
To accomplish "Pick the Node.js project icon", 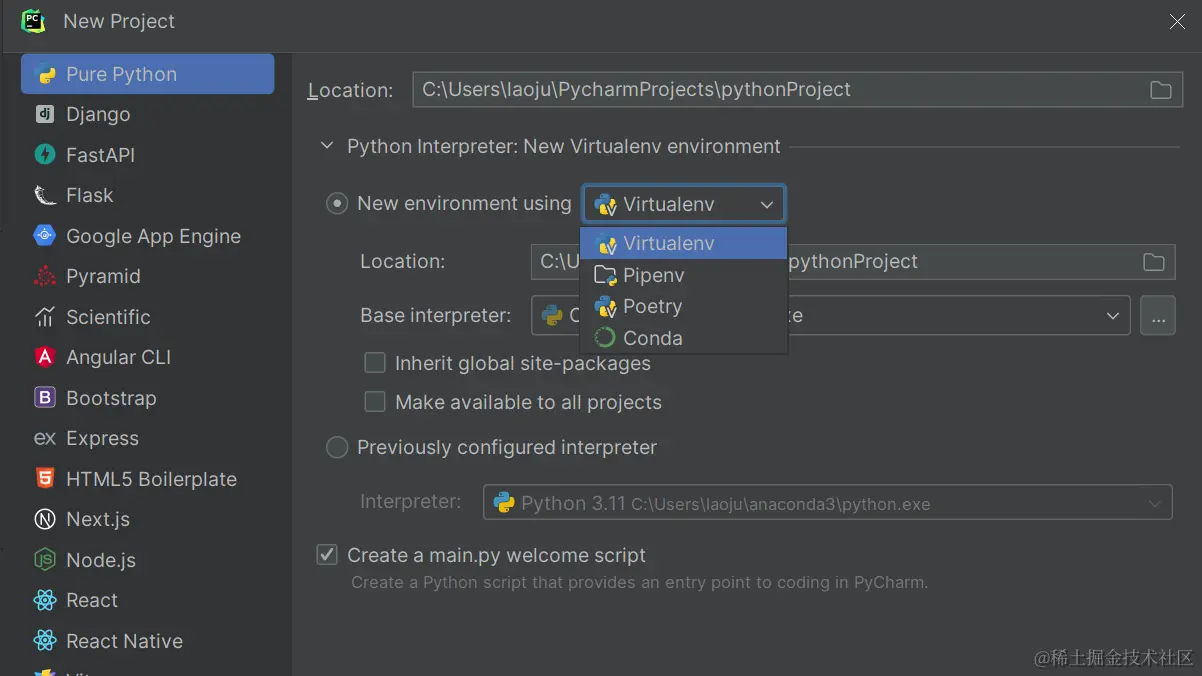I will pyautogui.click(x=45, y=560).
